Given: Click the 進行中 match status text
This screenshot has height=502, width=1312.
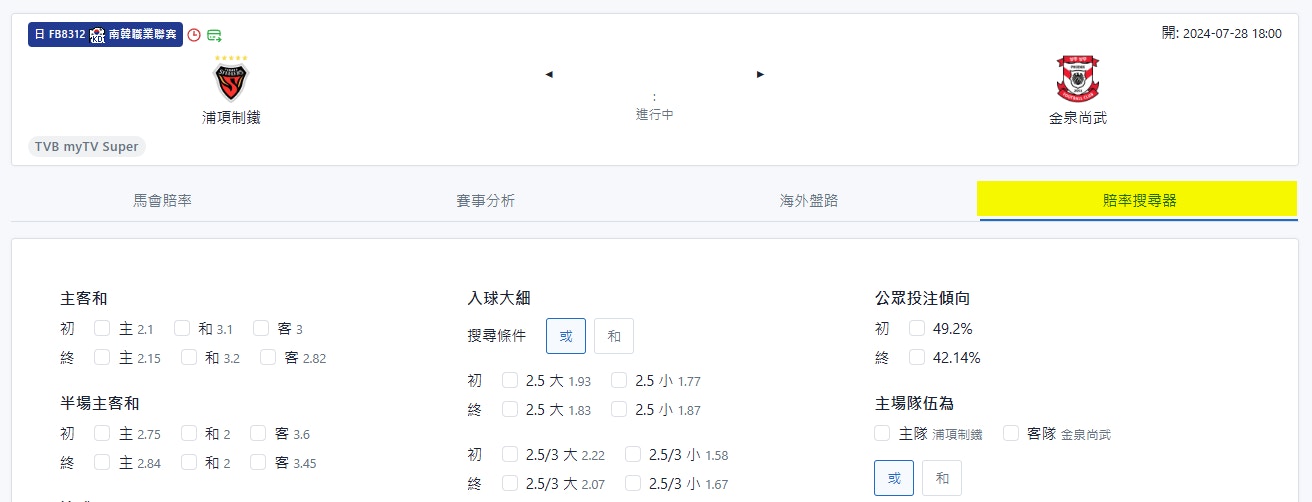Looking at the screenshot, I should pyautogui.click(x=655, y=115).
